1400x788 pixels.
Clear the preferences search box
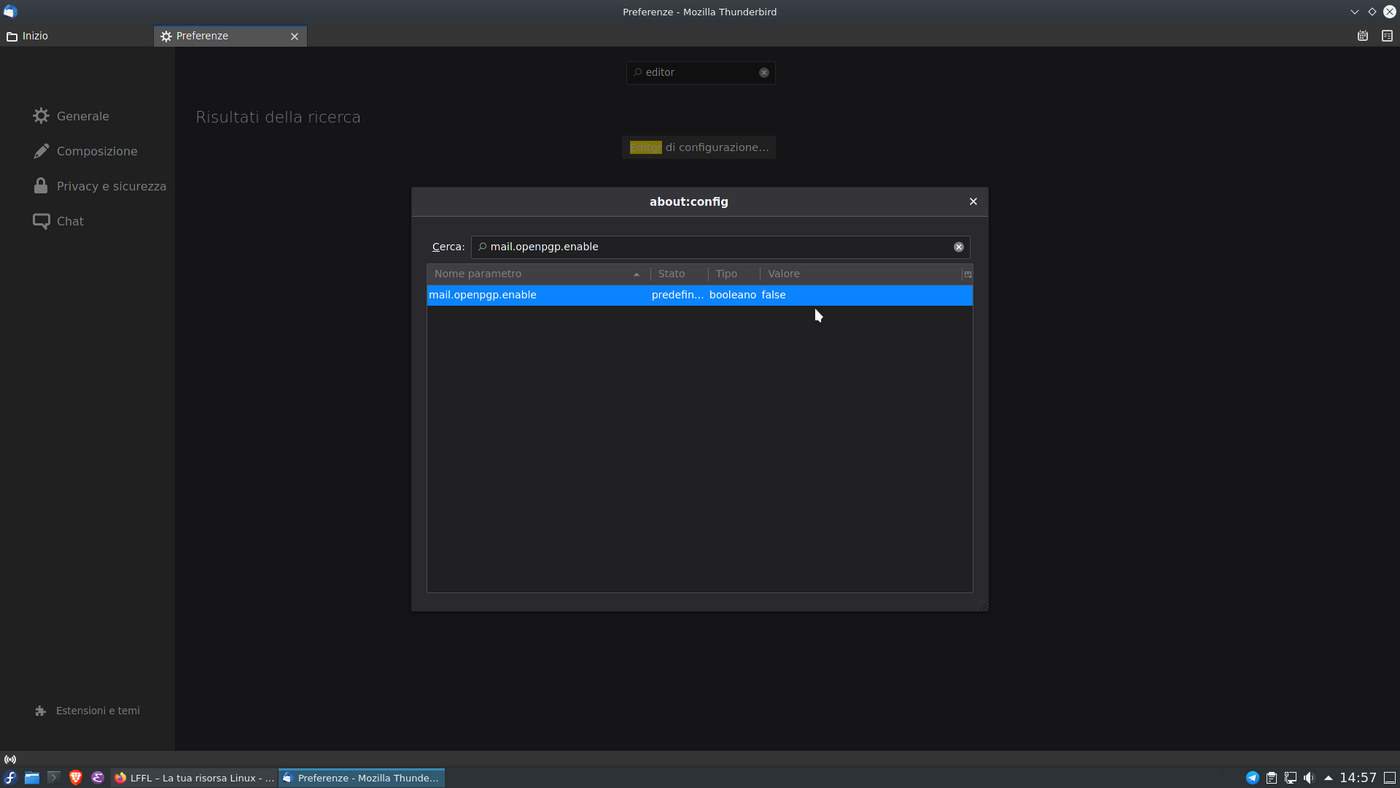(x=764, y=73)
